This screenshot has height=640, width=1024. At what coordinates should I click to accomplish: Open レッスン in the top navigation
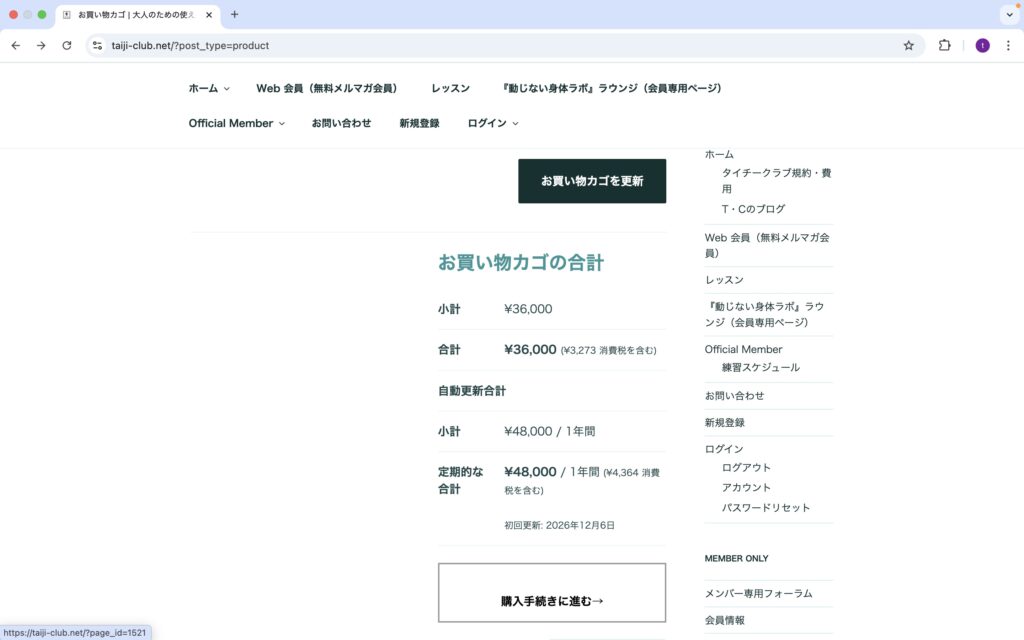(x=450, y=88)
